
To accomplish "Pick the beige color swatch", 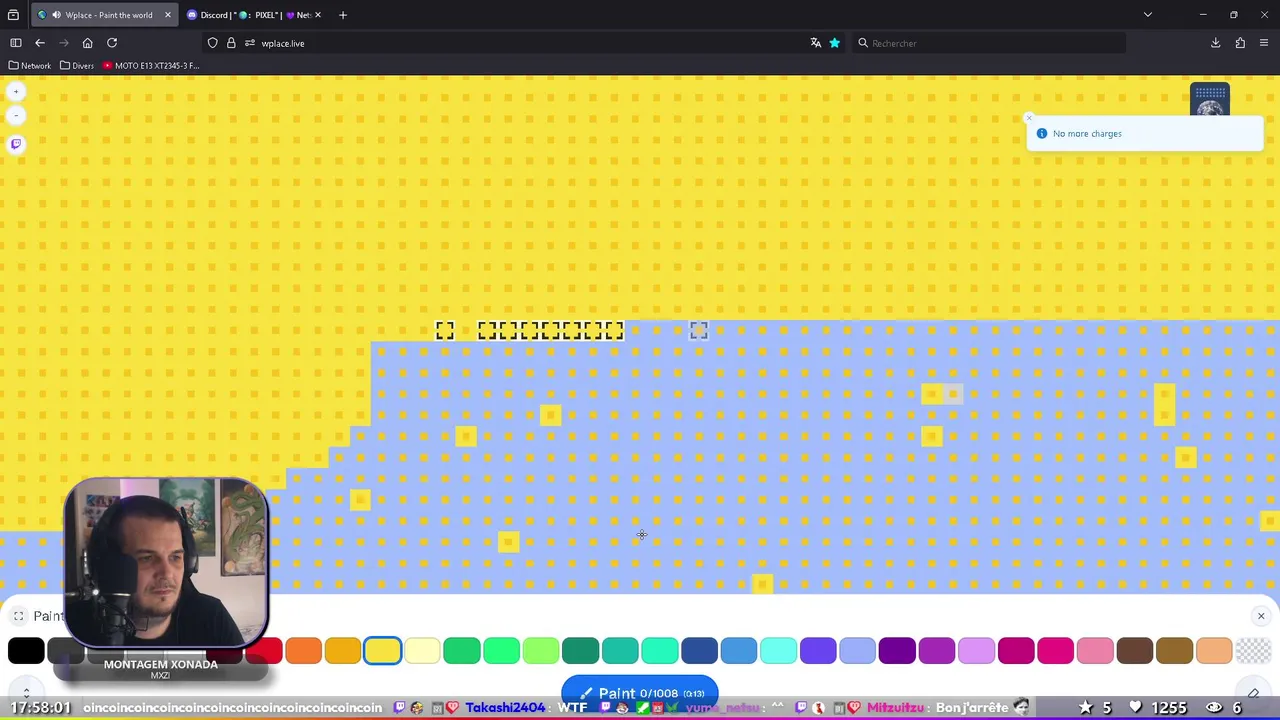I will [x=1214, y=651].
